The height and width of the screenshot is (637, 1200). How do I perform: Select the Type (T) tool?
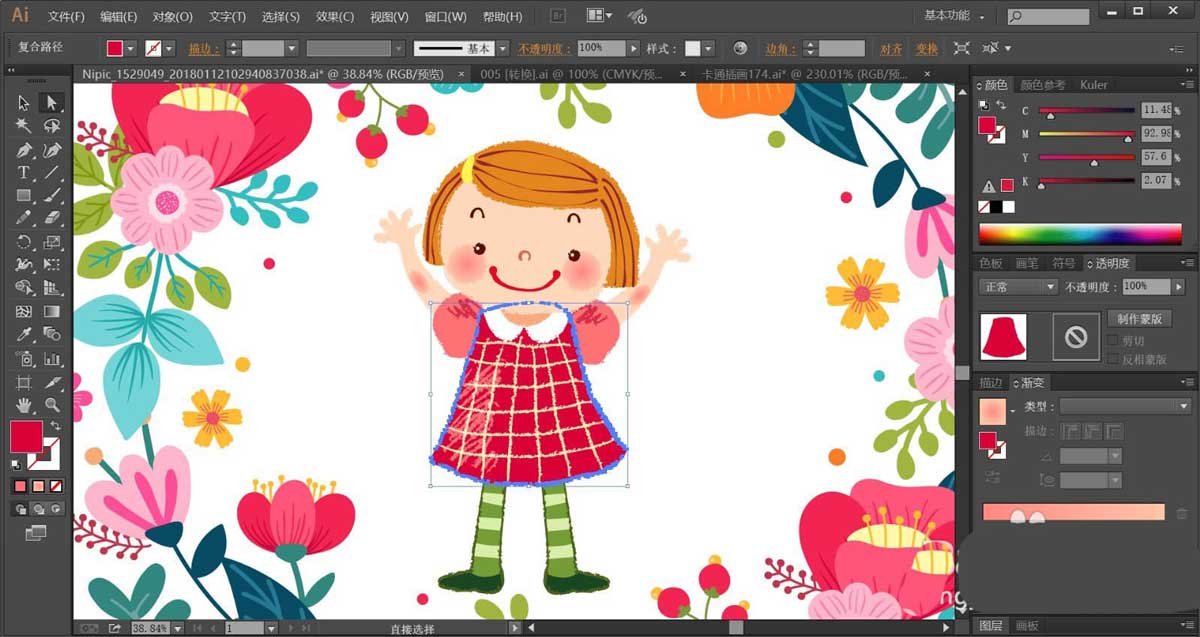click(24, 173)
